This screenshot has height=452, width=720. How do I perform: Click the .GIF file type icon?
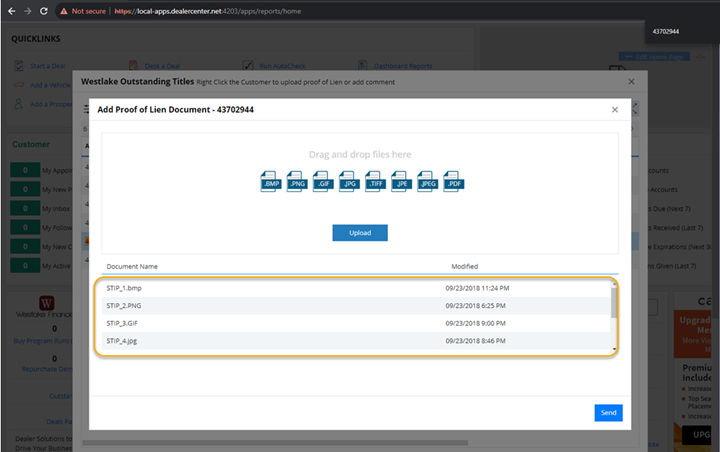(x=323, y=181)
